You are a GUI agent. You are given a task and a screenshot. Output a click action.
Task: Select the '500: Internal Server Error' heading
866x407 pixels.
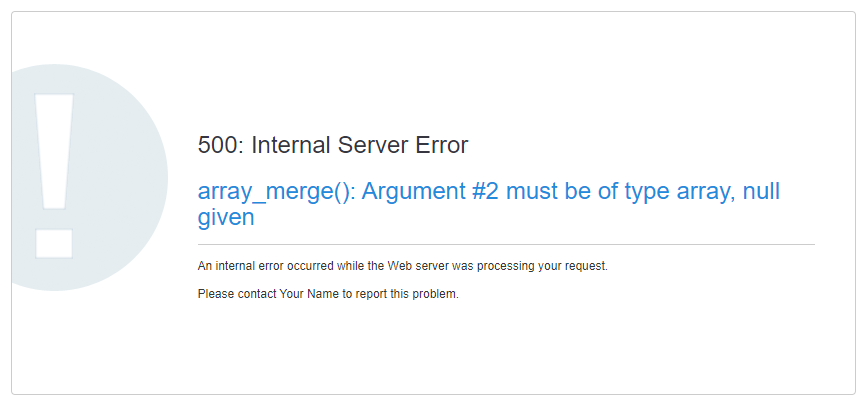333,145
